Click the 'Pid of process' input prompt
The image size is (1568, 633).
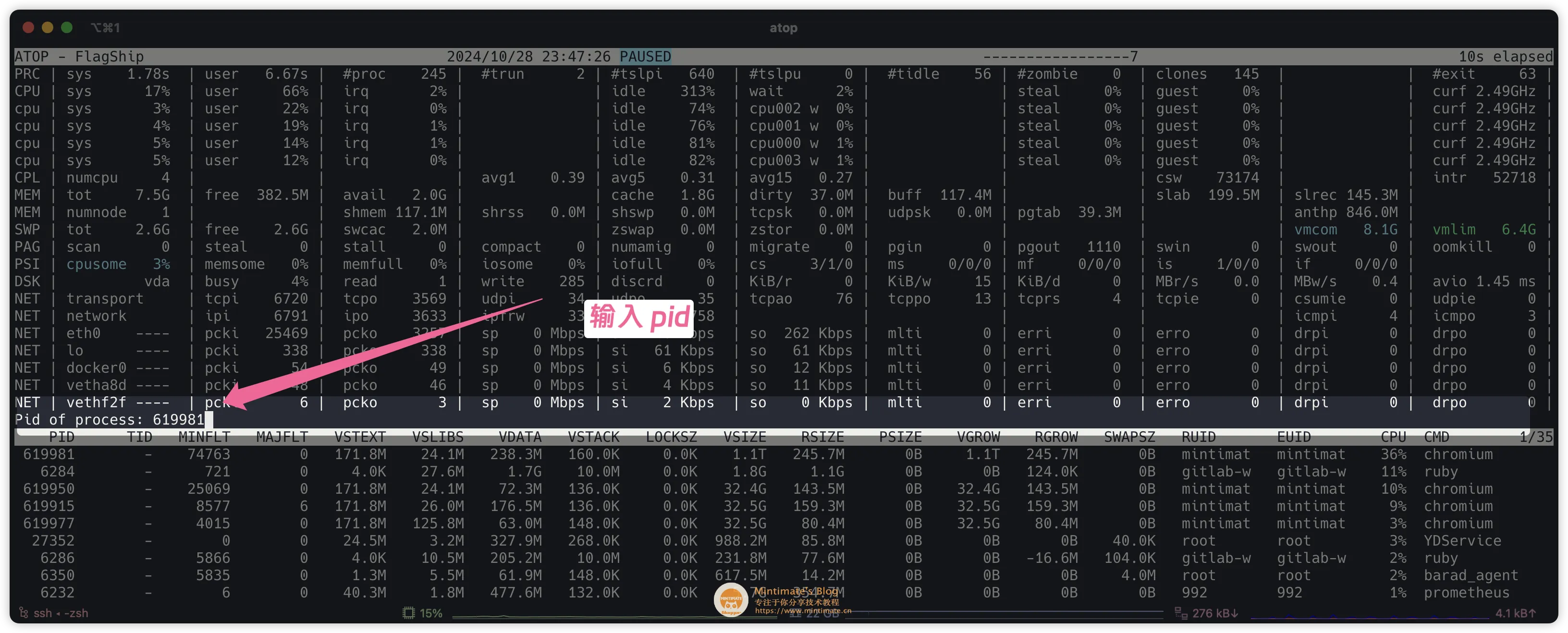coord(113,420)
